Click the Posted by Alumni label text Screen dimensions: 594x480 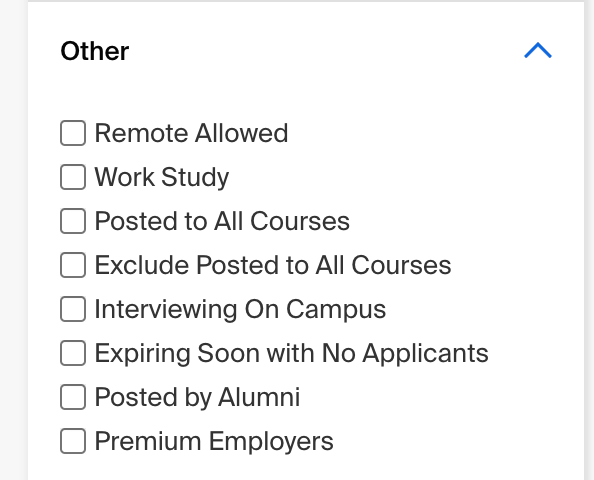[x=197, y=397]
